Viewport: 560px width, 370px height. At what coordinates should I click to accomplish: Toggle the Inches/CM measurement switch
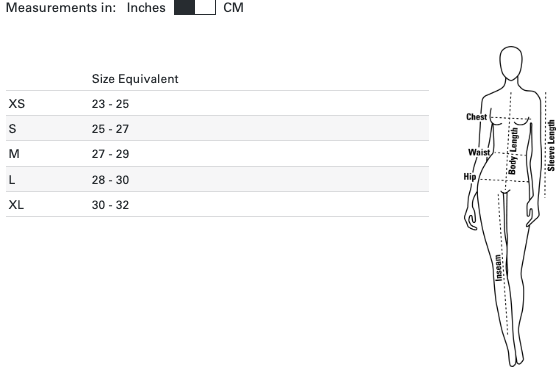[195, 7]
